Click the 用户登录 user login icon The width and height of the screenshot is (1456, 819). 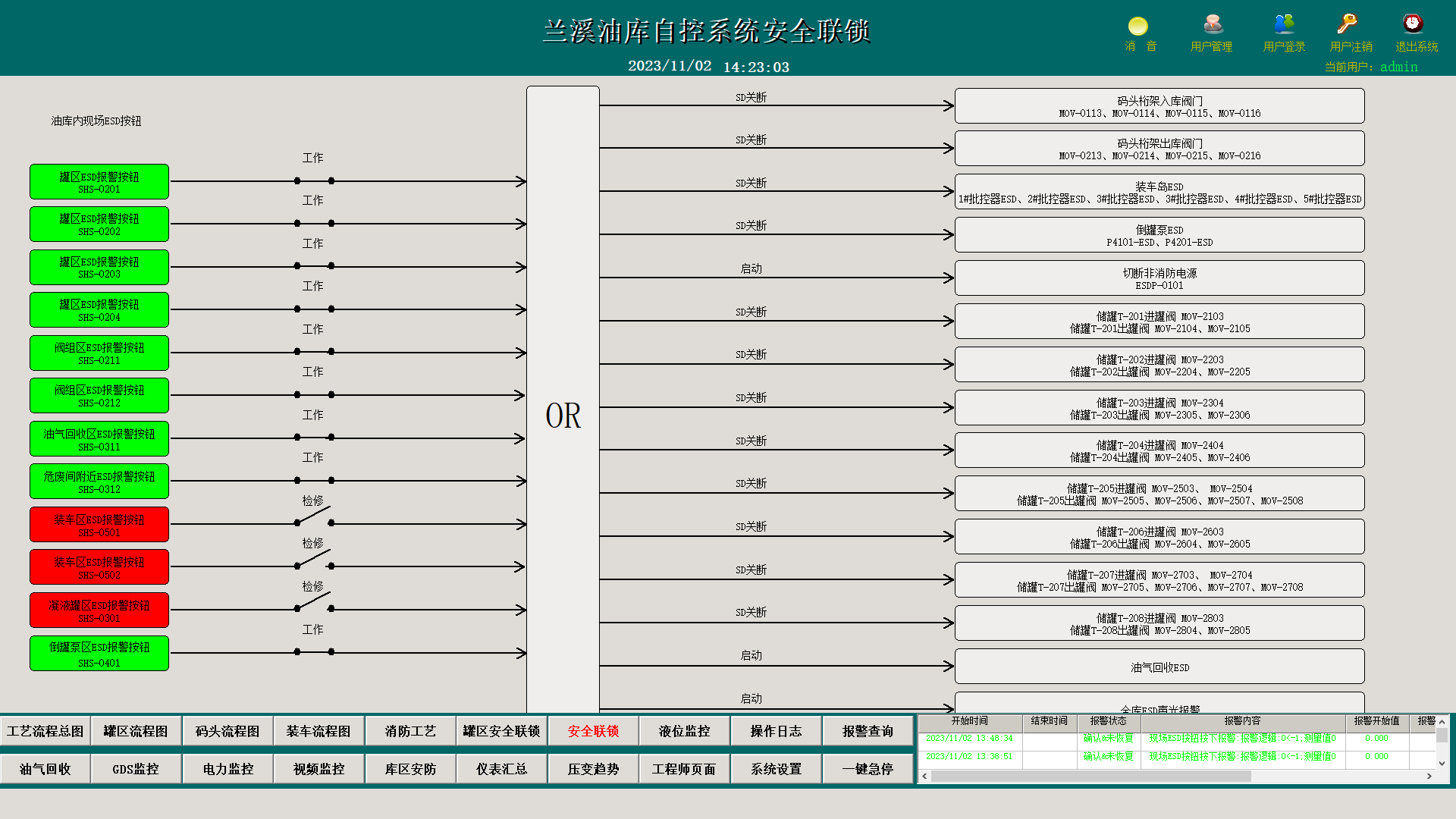pos(1284,25)
